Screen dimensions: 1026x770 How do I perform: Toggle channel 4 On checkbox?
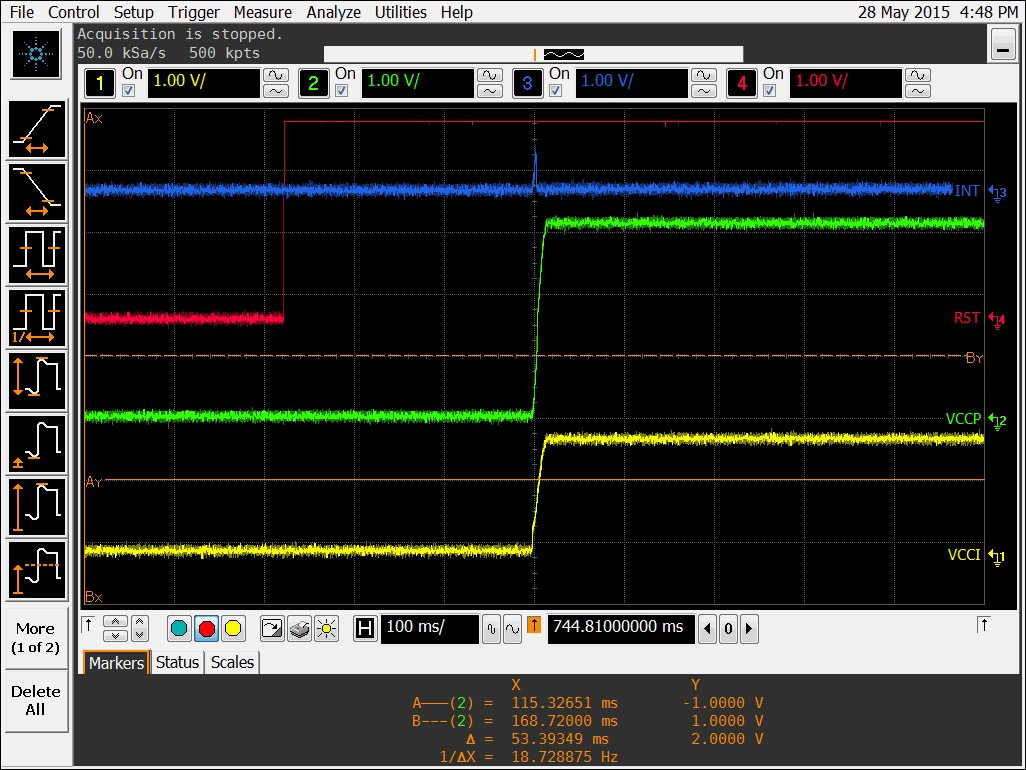click(770, 91)
